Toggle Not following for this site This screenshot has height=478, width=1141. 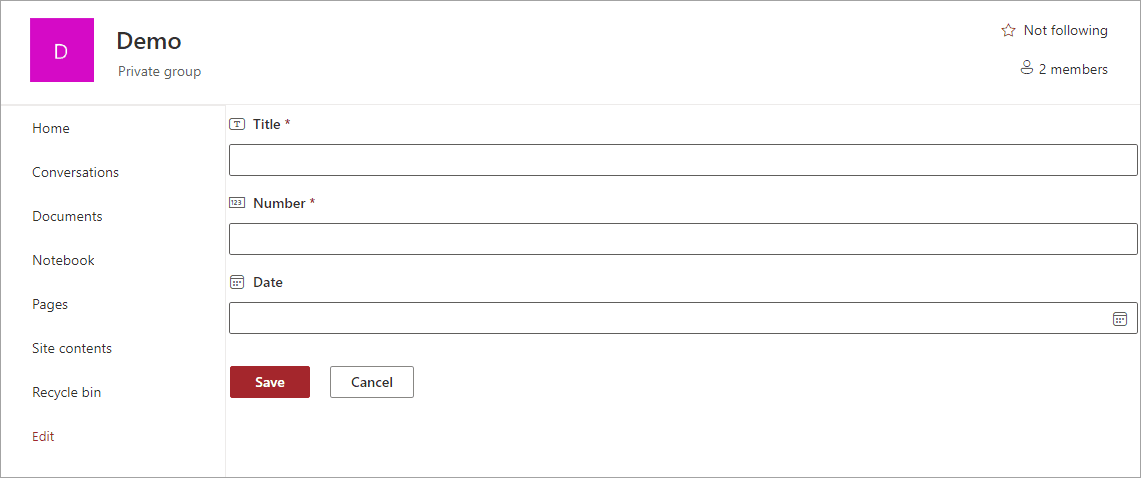(1065, 31)
